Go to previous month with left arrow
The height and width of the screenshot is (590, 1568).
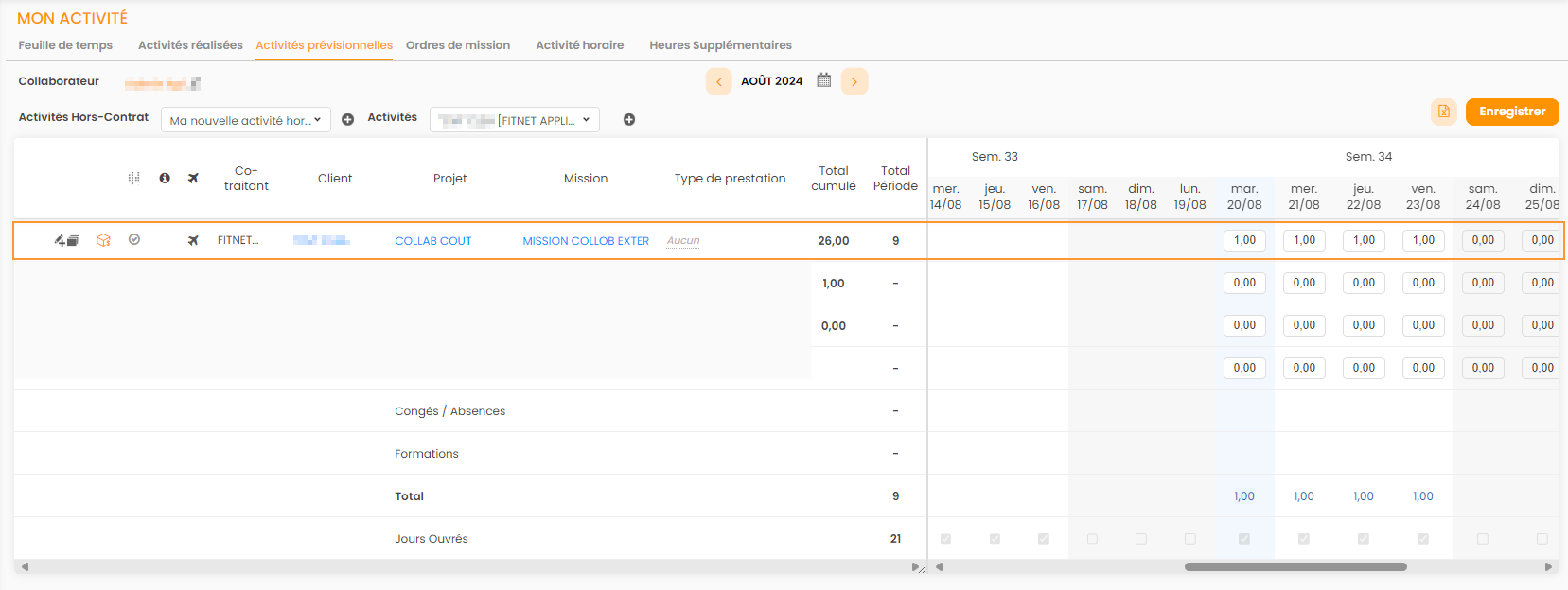[718, 81]
